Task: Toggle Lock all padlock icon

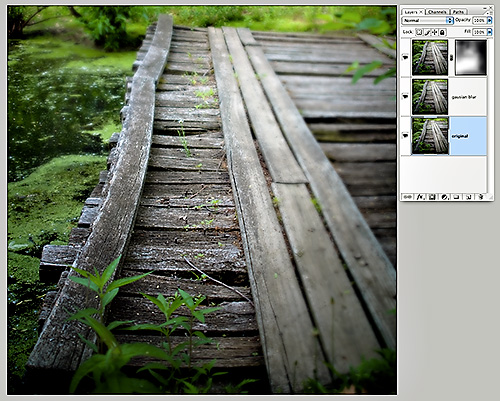Action: pyautogui.click(x=442, y=32)
